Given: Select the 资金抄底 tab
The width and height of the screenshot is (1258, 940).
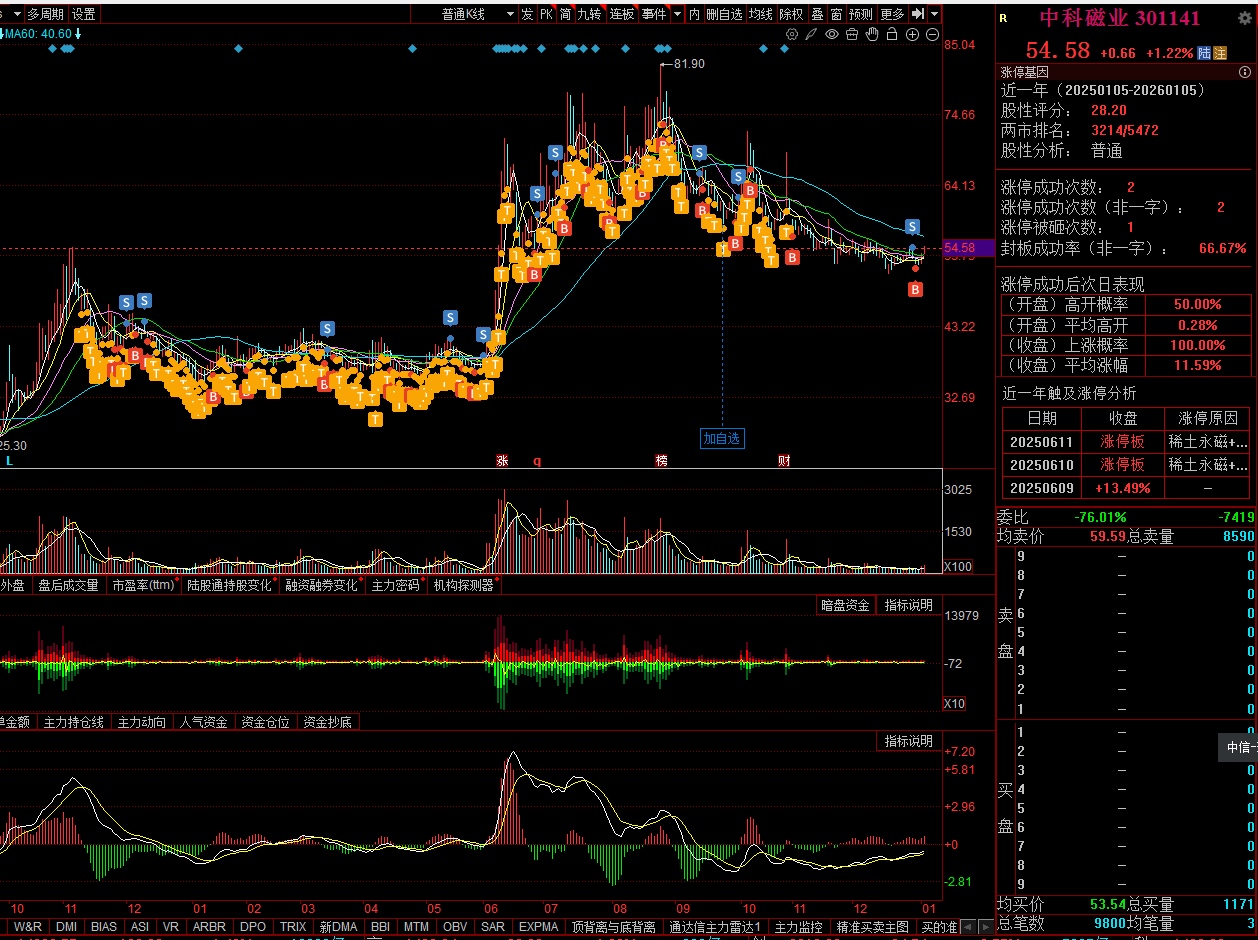Looking at the screenshot, I should (x=328, y=721).
